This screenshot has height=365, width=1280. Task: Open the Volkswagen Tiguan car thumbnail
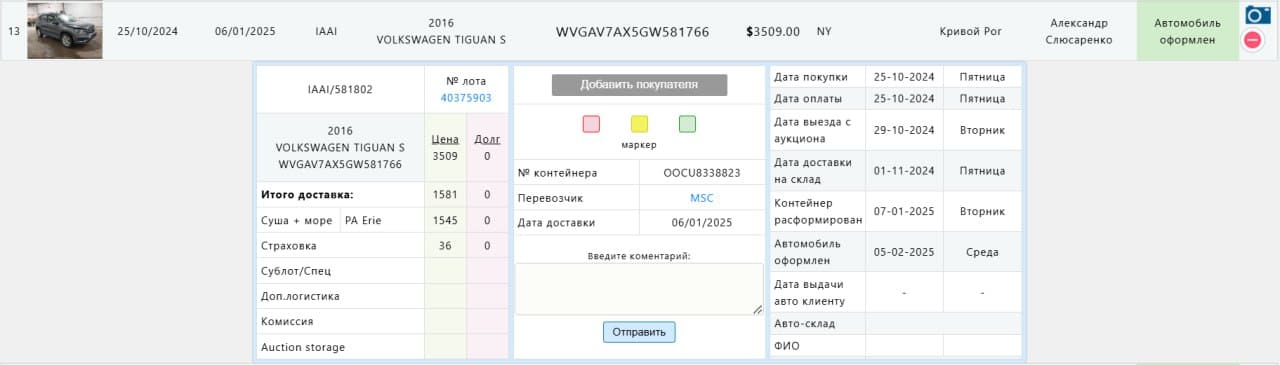click(x=64, y=31)
